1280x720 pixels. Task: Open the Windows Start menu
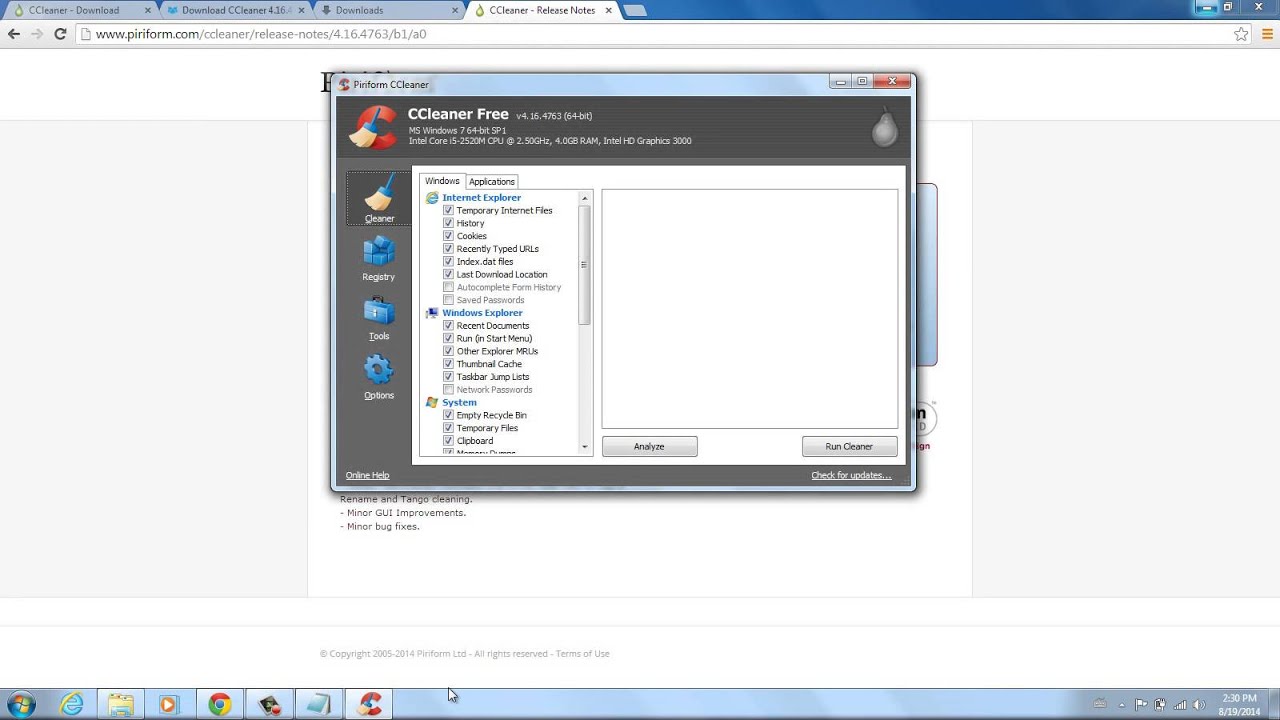click(21, 705)
